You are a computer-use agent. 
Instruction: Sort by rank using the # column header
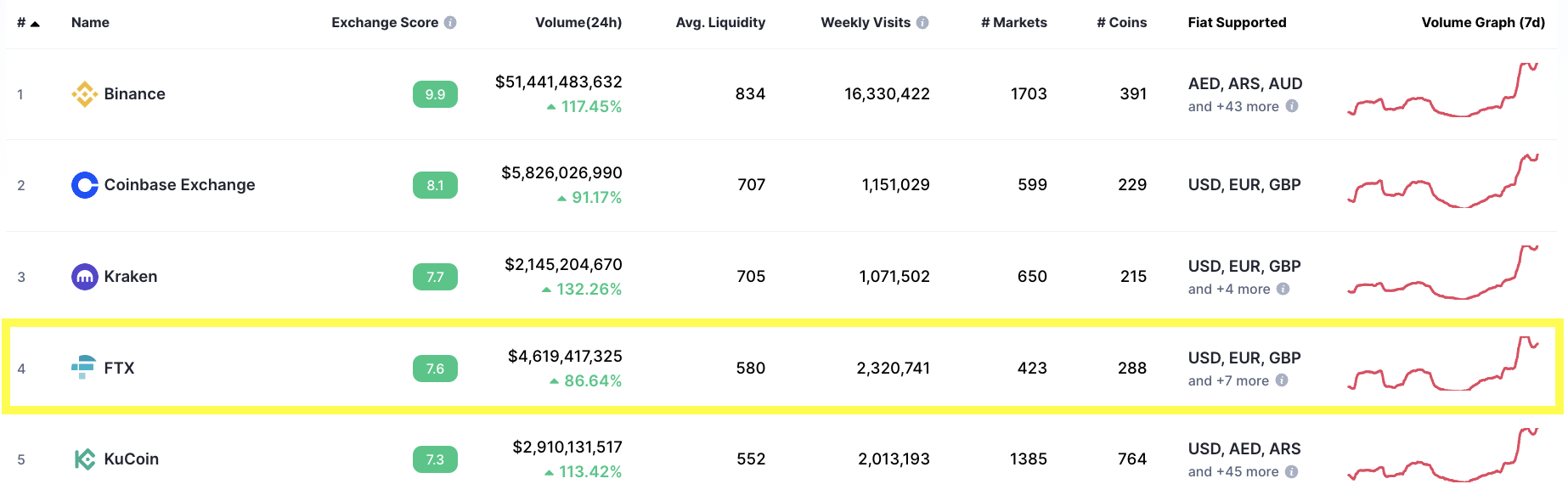tap(28, 23)
